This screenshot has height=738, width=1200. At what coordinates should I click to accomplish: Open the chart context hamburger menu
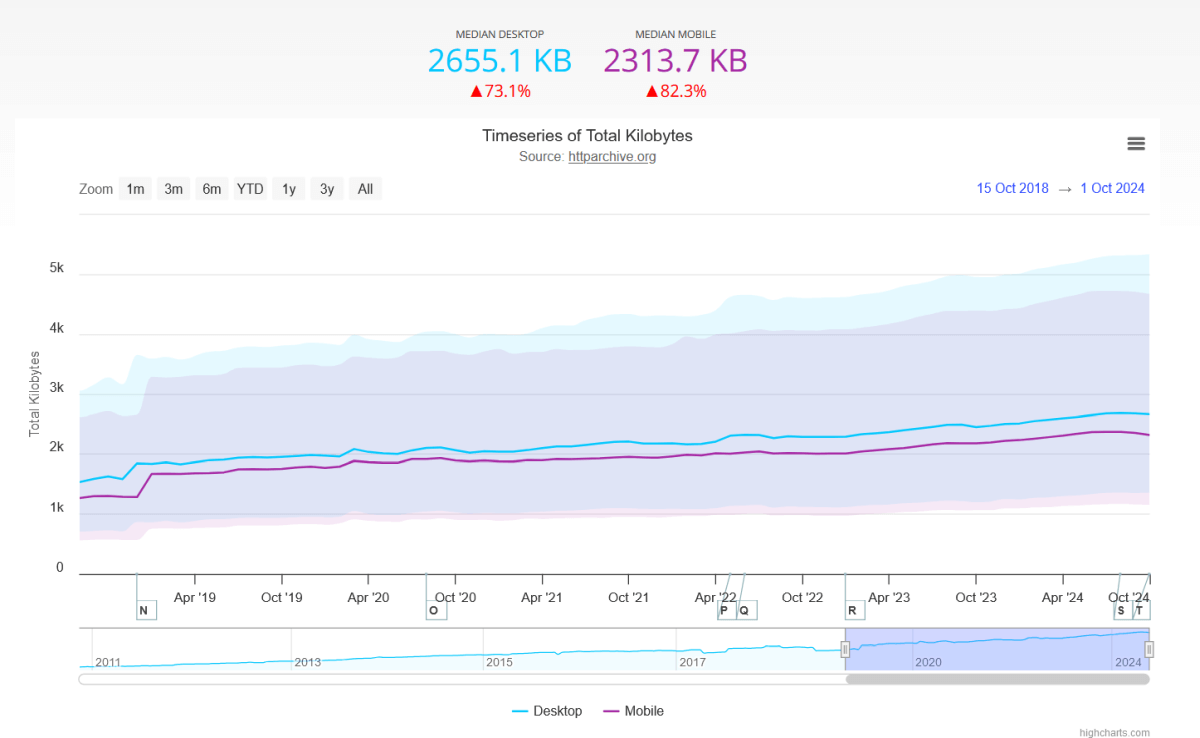click(x=1136, y=144)
